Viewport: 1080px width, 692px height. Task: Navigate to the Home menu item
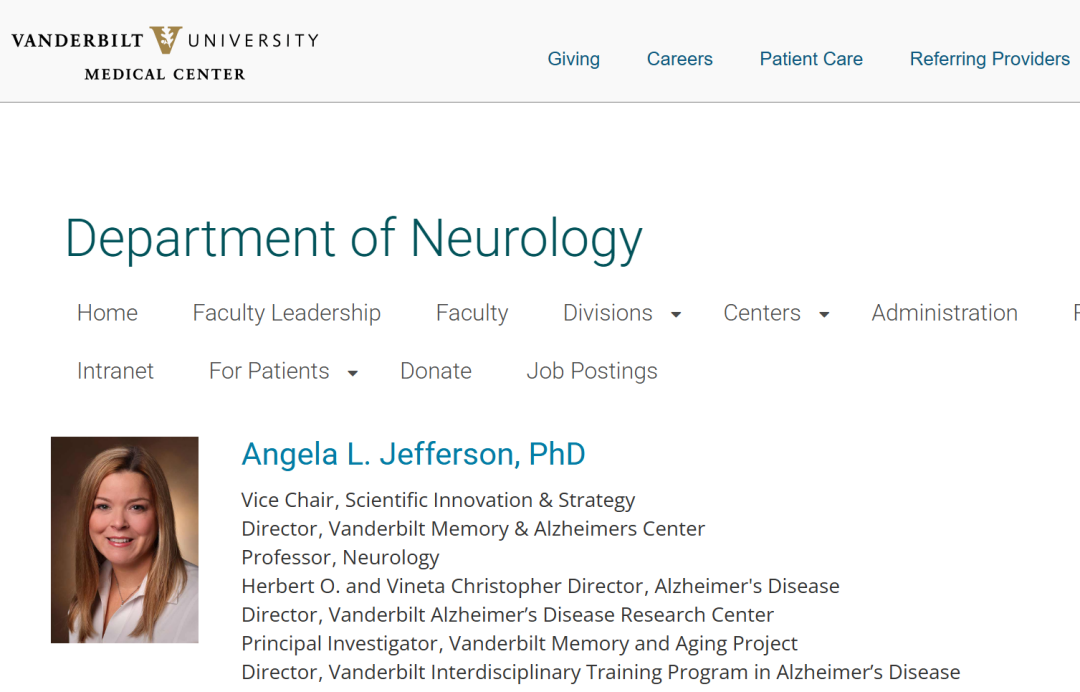tap(107, 313)
